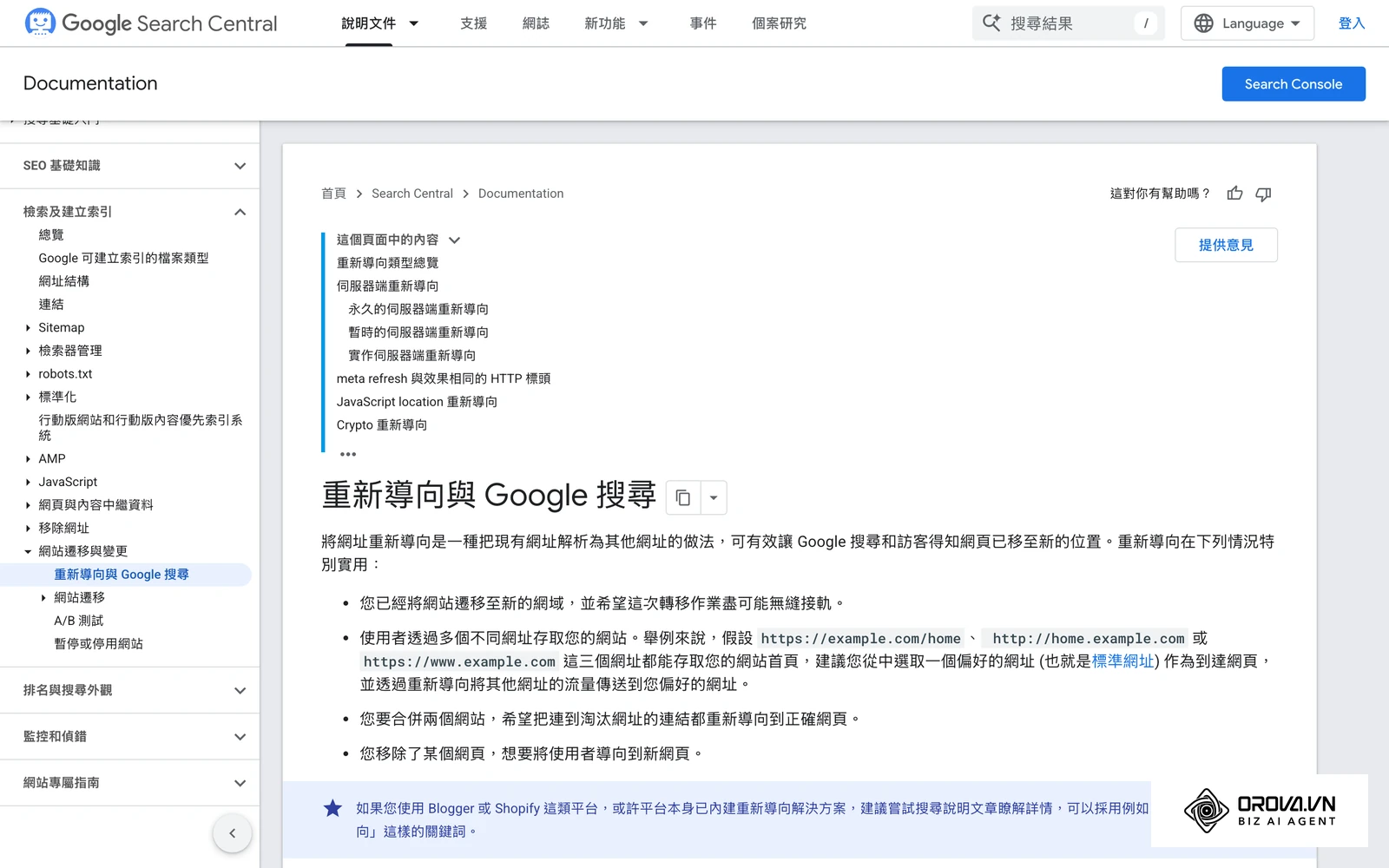Screen dimensions: 1389x868
Task: Open the 個案研究 nav tab
Action: point(779,23)
